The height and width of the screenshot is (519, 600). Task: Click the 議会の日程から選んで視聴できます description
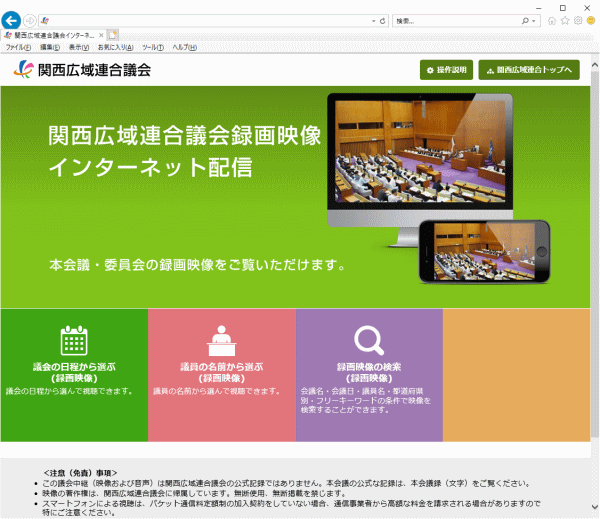tap(70, 391)
